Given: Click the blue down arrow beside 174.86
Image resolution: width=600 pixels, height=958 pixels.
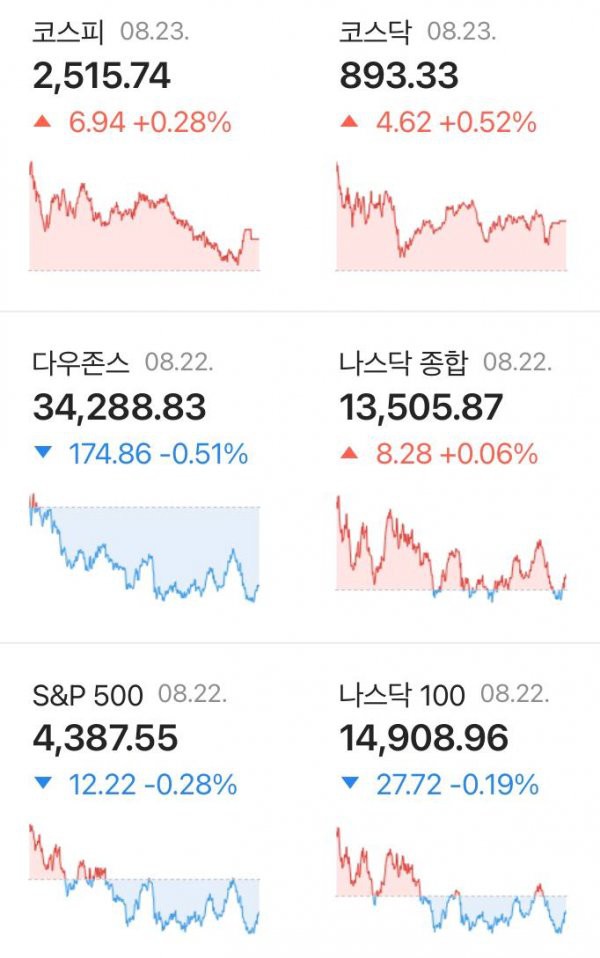Looking at the screenshot, I should [x=43, y=453].
